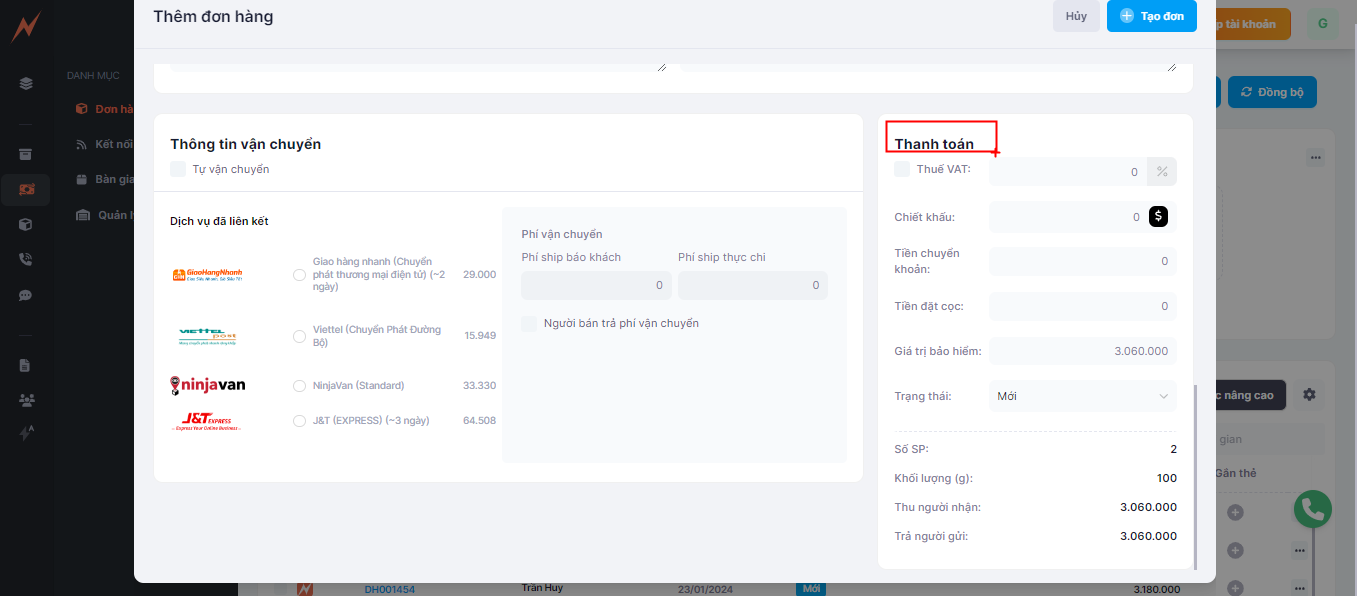Click the chat bubble icon in sidebar
This screenshot has width=1357, height=596.
(26, 295)
